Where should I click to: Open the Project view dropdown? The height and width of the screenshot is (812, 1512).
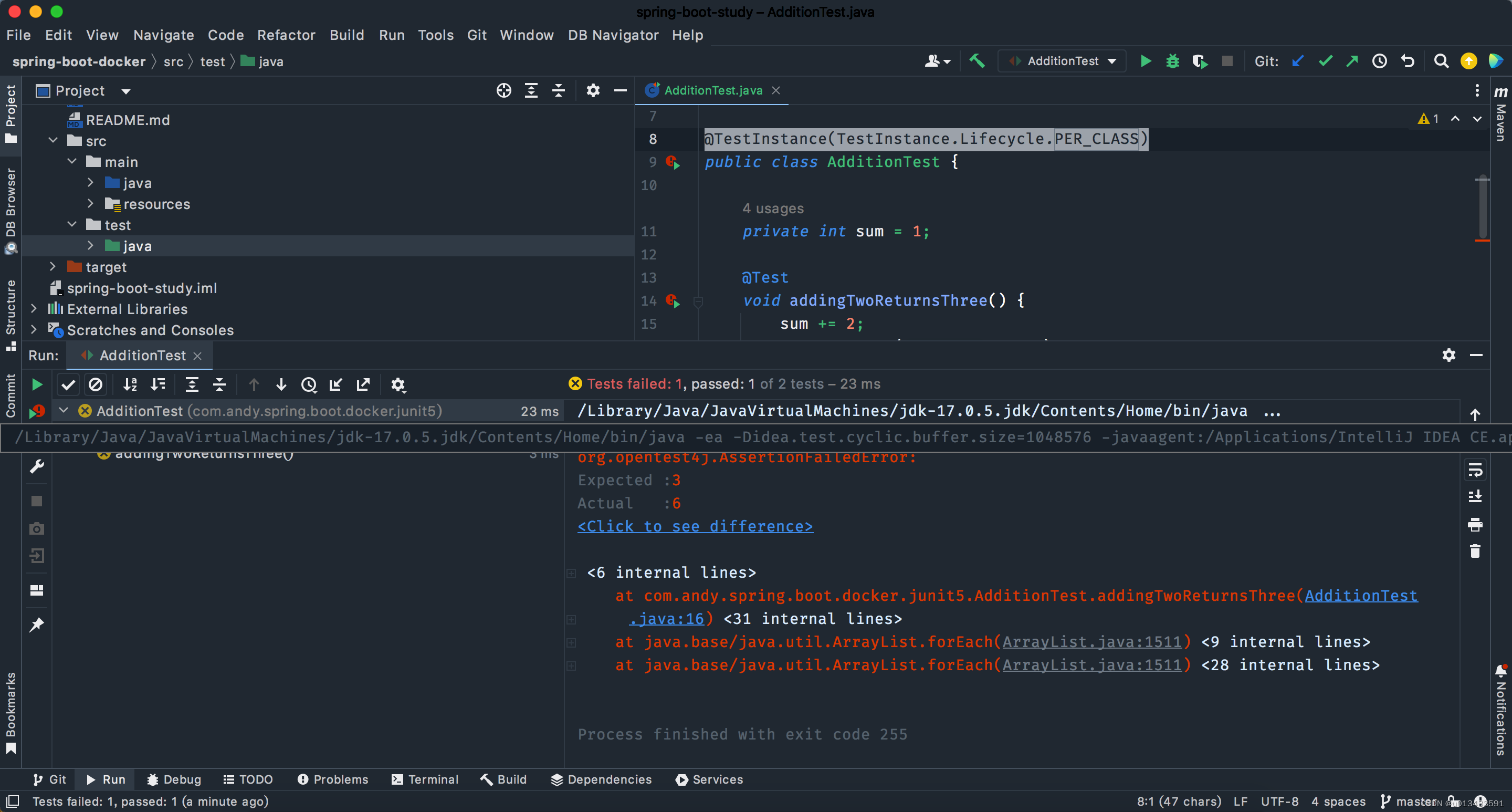coord(125,91)
